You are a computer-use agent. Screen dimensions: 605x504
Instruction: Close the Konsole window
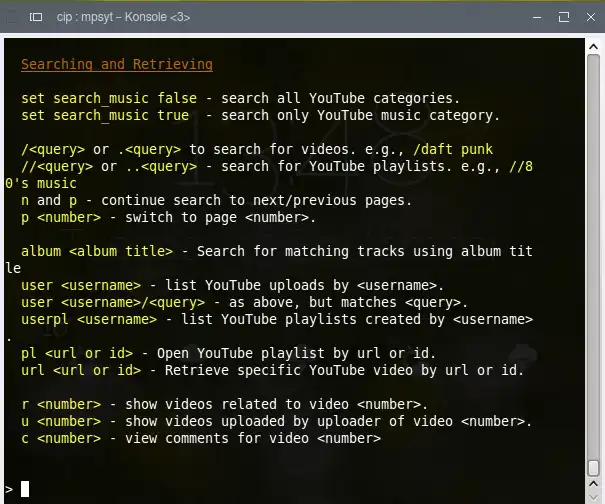tap(591, 17)
